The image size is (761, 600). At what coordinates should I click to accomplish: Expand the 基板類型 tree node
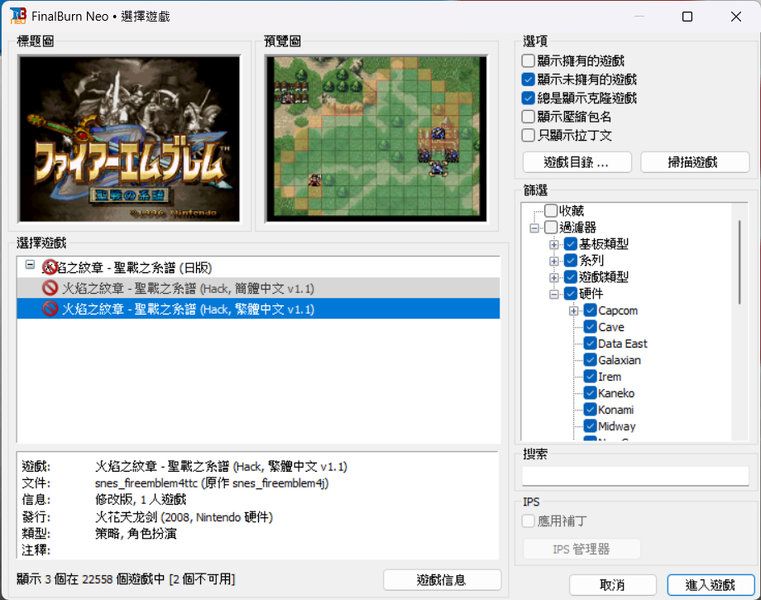(x=554, y=244)
